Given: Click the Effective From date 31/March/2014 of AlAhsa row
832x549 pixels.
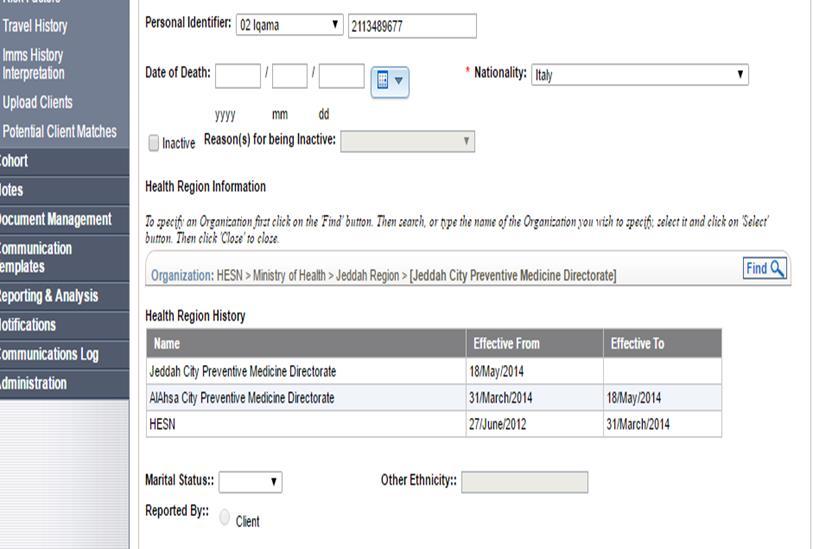Looking at the screenshot, I should [500, 398].
